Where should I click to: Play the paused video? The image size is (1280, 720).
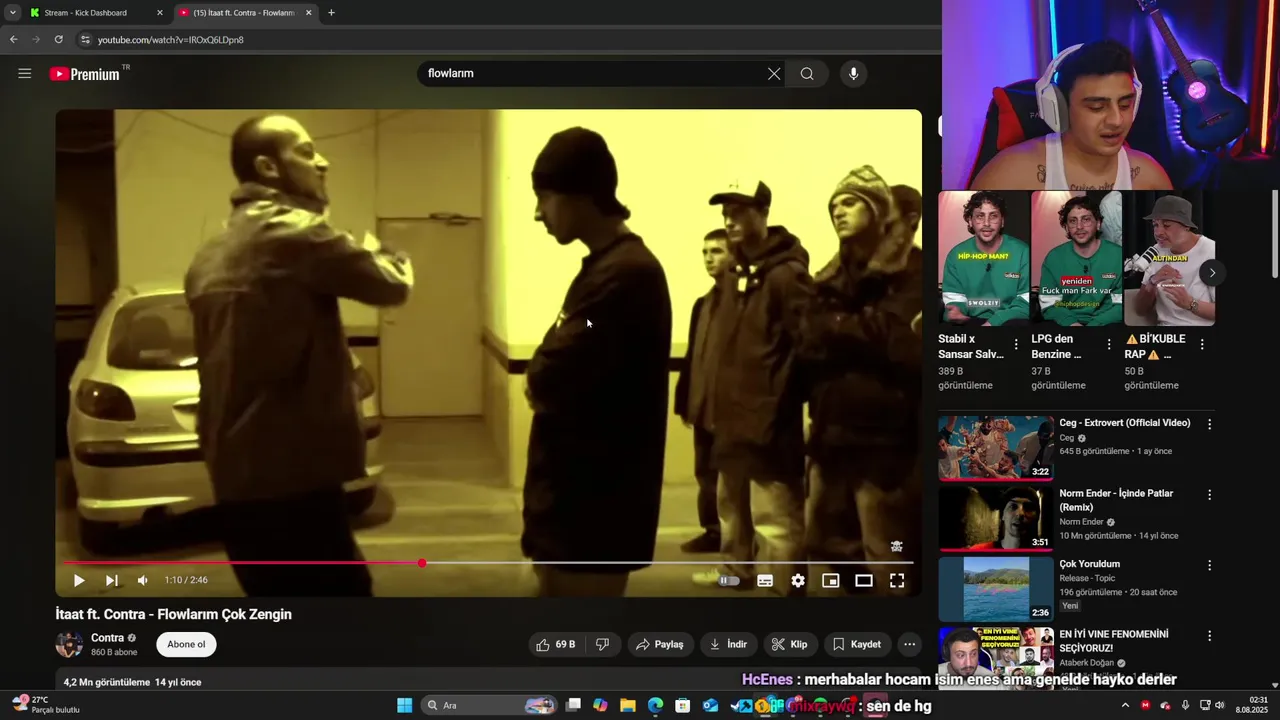coord(78,580)
